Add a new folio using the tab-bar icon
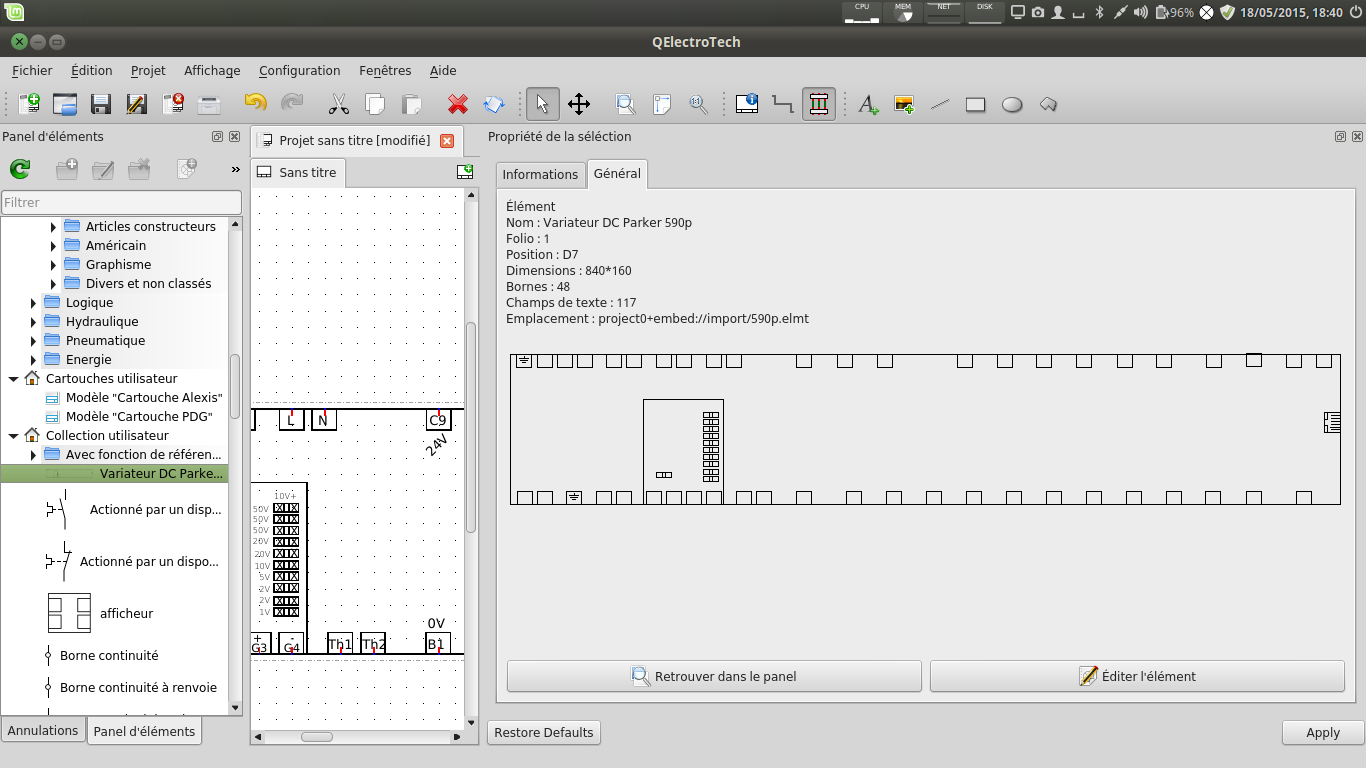This screenshot has width=1366, height=768. pos(465,172)
